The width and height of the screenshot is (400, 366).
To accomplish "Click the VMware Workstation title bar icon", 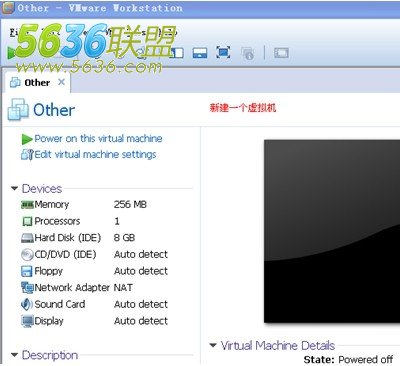I will pos(8,8).
